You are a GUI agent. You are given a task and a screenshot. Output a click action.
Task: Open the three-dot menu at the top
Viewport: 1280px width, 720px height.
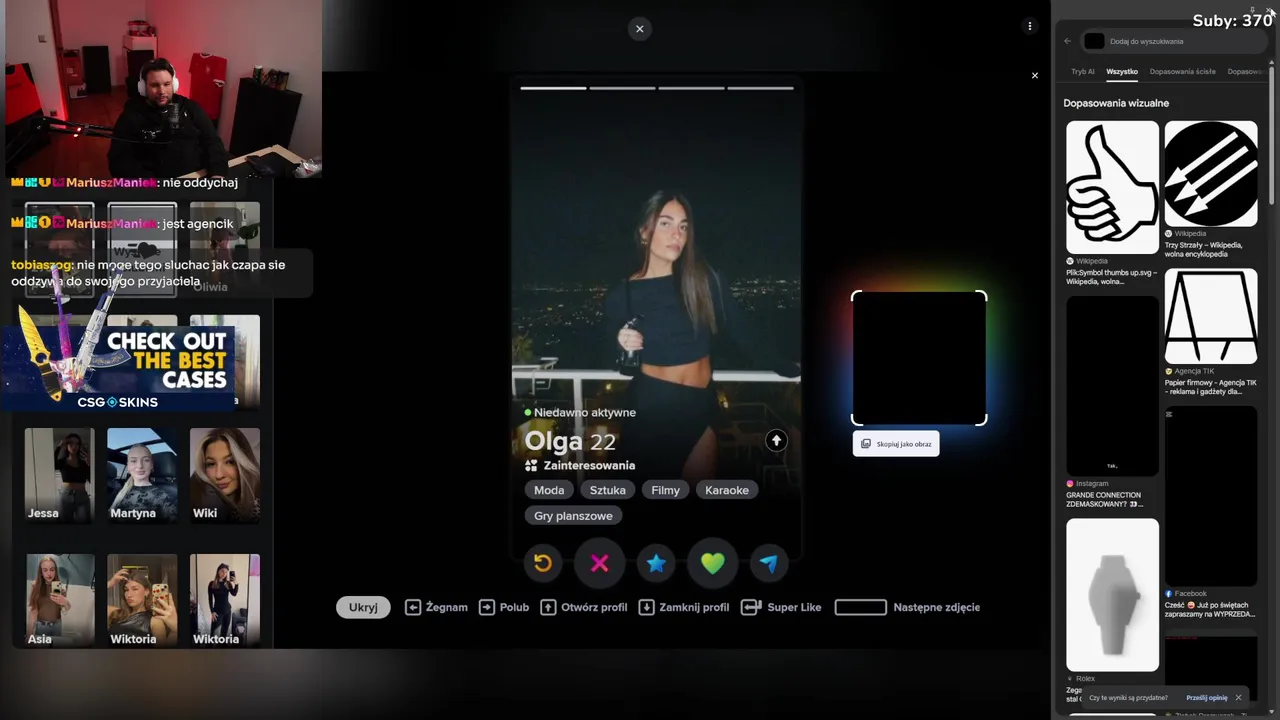[x=1030, y=26]
